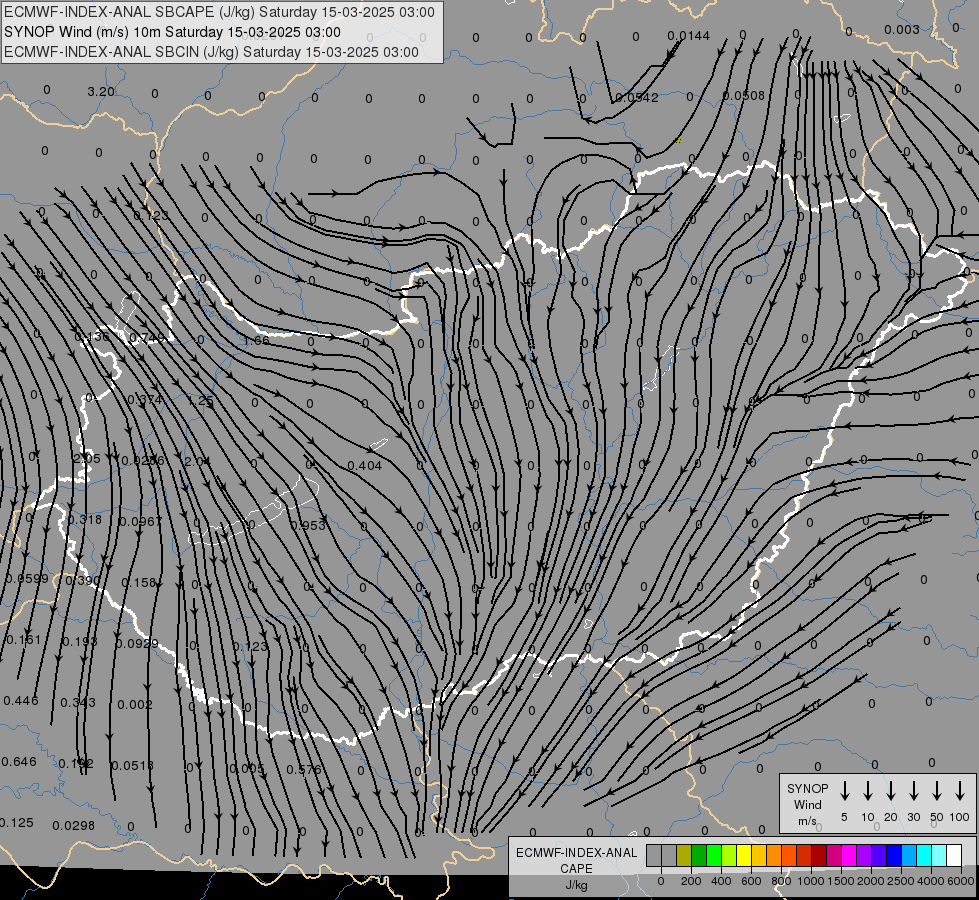This screenshot has width=979, height=900.
Task: Click the 10 m/s wind legend arrow
Action: point(867,791)
